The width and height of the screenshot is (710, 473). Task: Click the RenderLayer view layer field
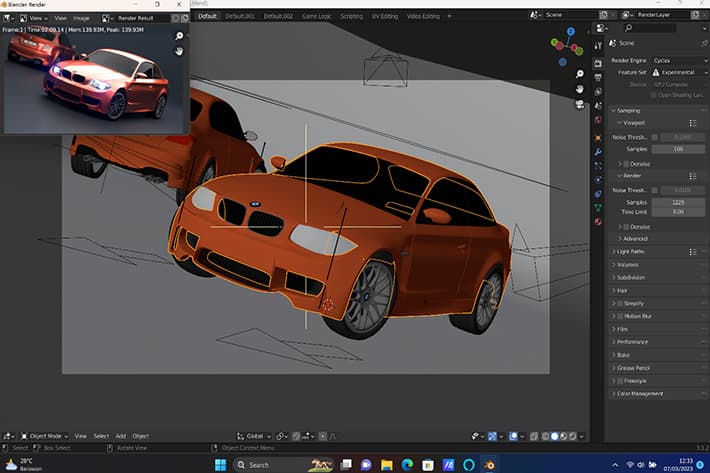pos(661,15)
